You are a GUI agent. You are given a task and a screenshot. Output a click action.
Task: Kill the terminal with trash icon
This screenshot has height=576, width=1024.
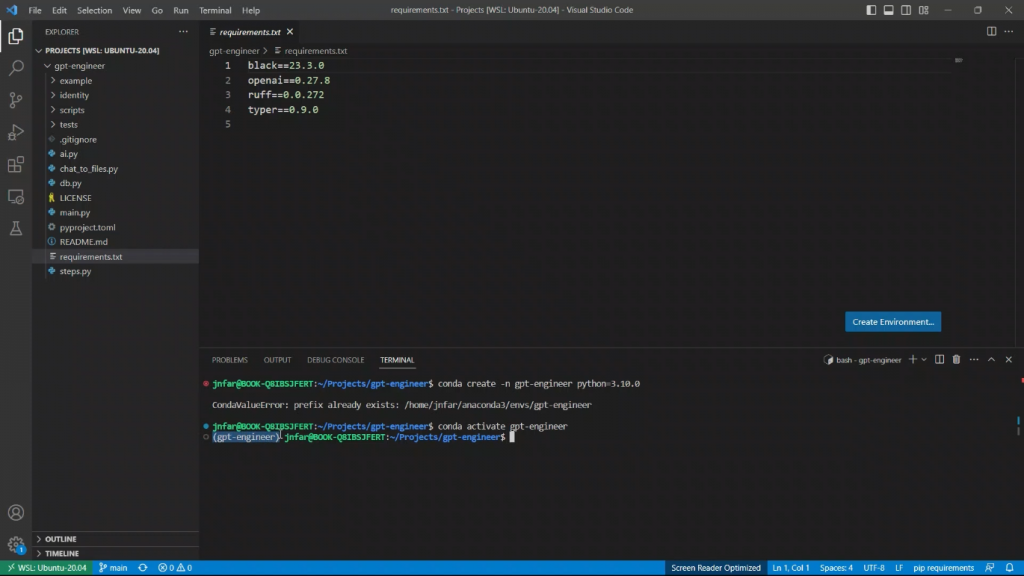pyautogui.click(x=956, y=359)
